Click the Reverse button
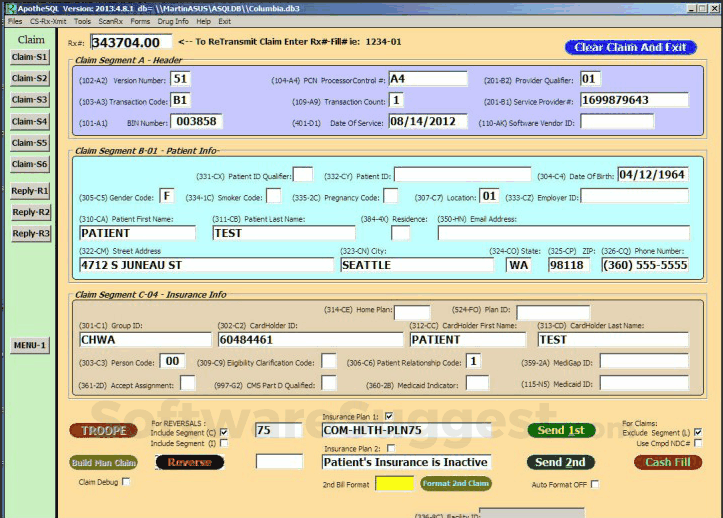 [x=190, y=462]
